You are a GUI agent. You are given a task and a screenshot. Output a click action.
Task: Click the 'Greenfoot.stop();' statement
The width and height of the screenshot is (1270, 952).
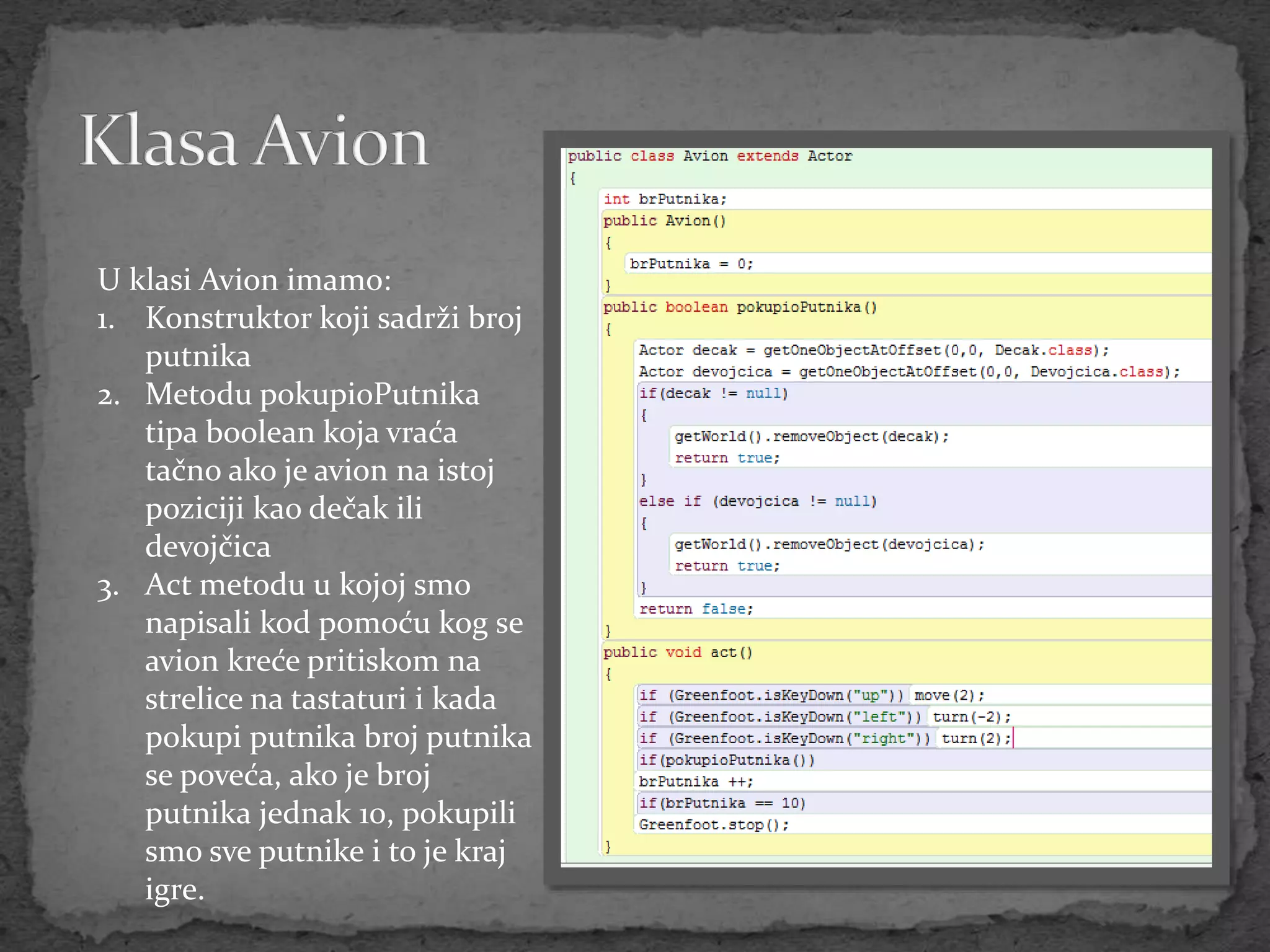point(713,825)
